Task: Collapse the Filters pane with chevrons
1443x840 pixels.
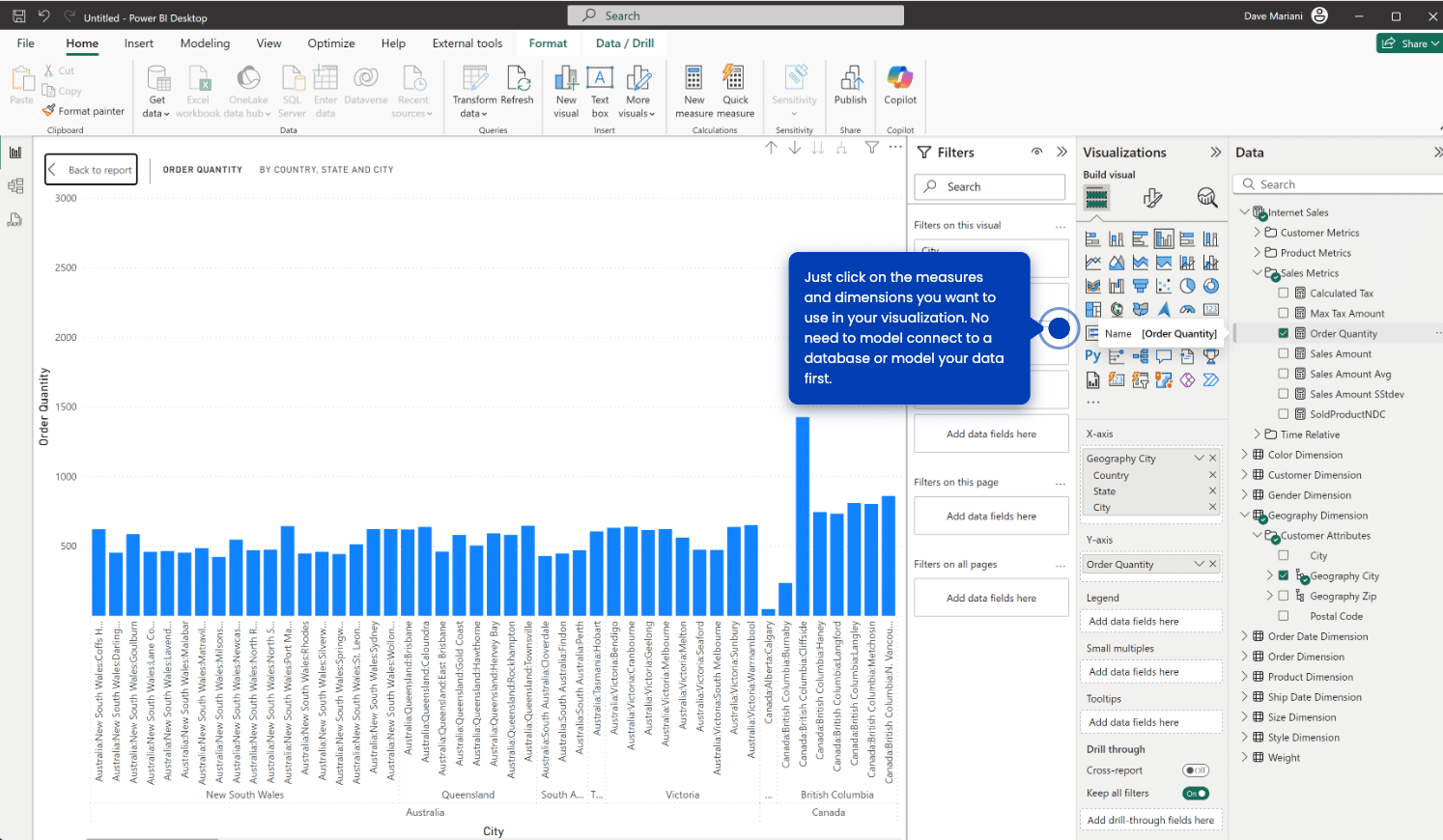Action: pyautogui.click(x=1061, y=152)
